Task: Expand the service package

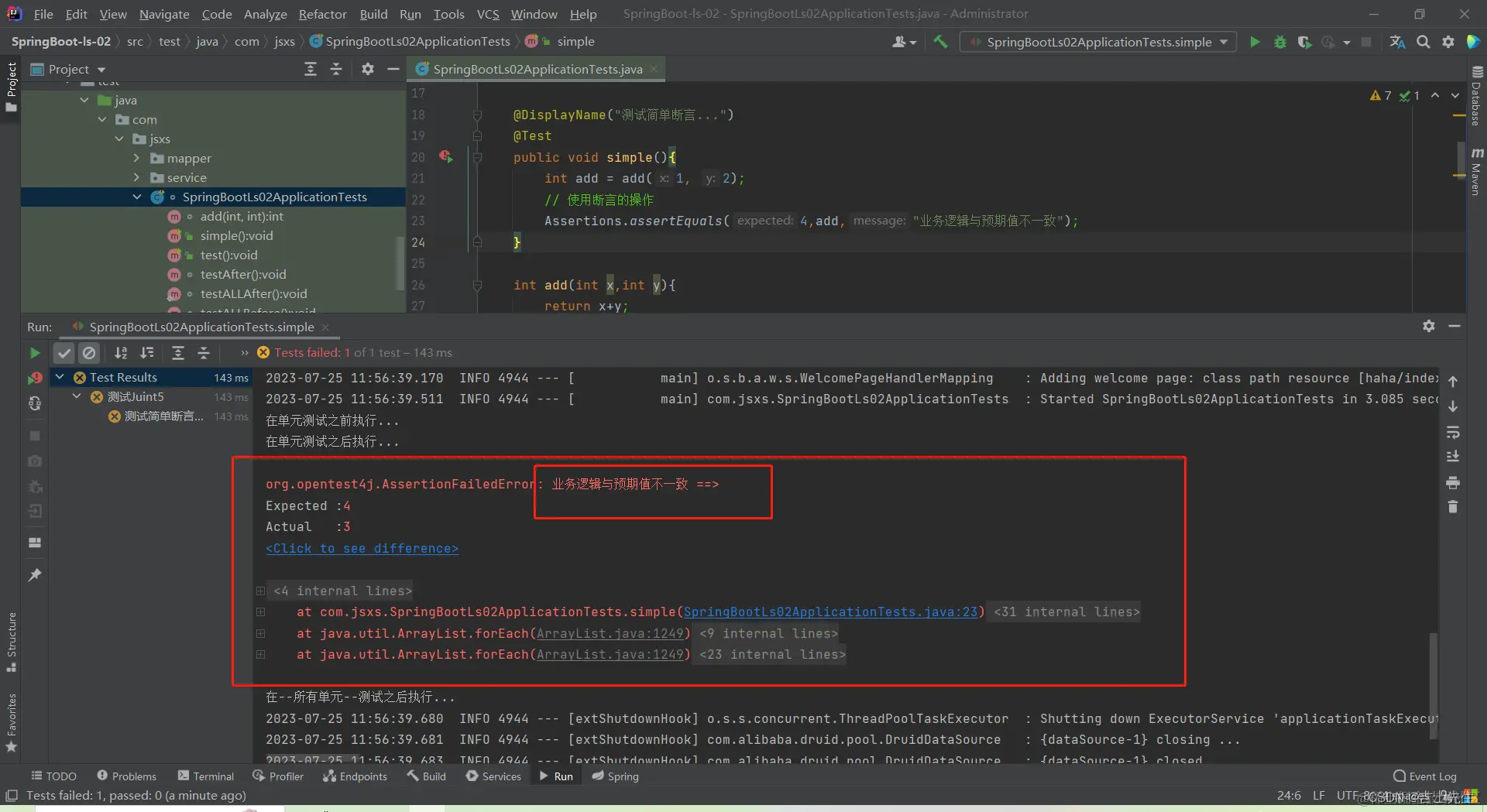Action: point(137,177)
